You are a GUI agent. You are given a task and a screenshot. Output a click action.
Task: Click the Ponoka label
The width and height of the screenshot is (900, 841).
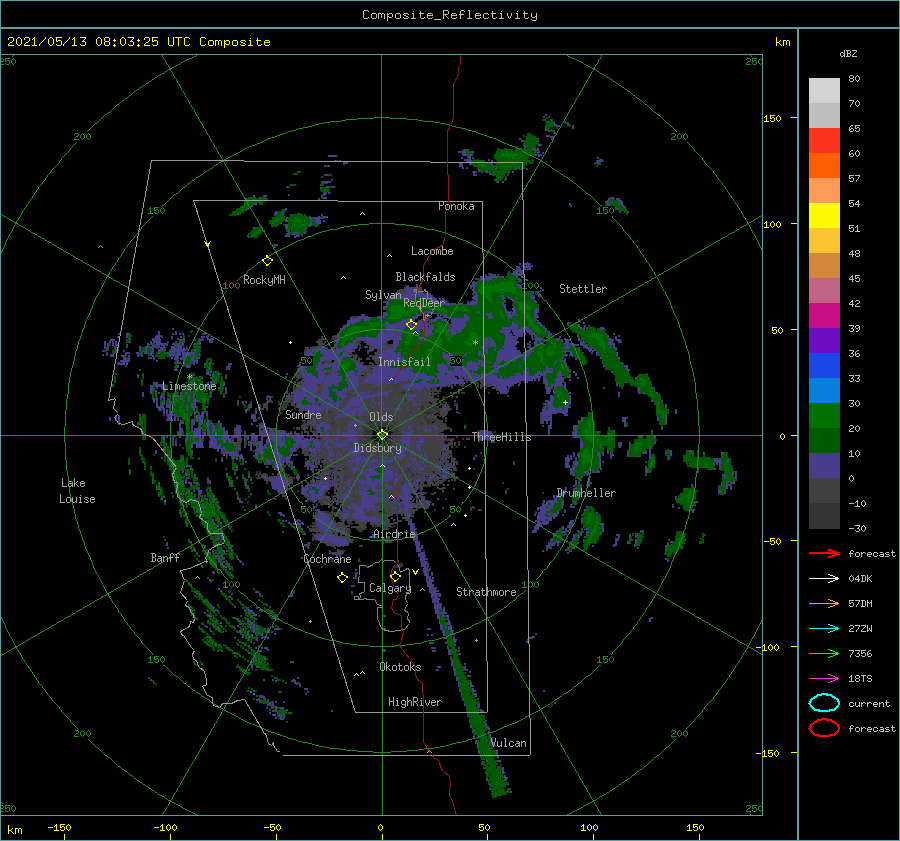456,206
